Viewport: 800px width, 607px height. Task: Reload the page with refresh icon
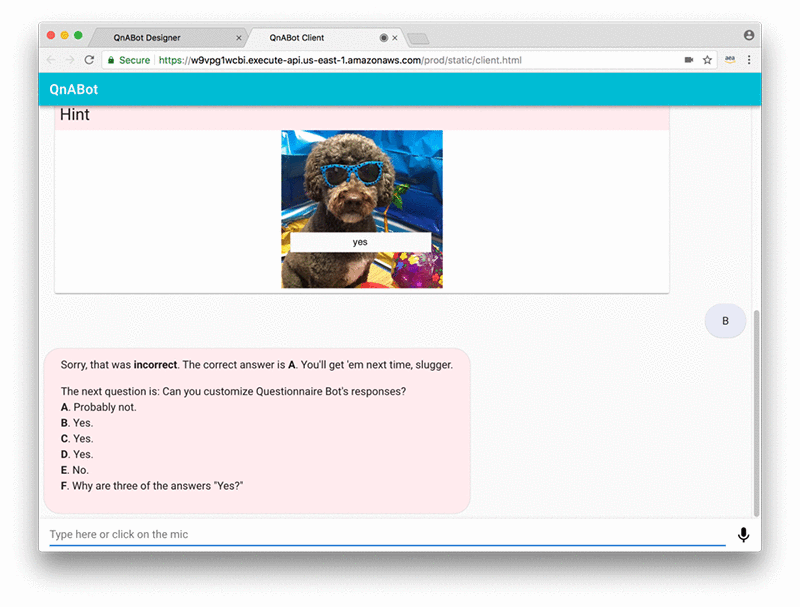pos(89,60)
